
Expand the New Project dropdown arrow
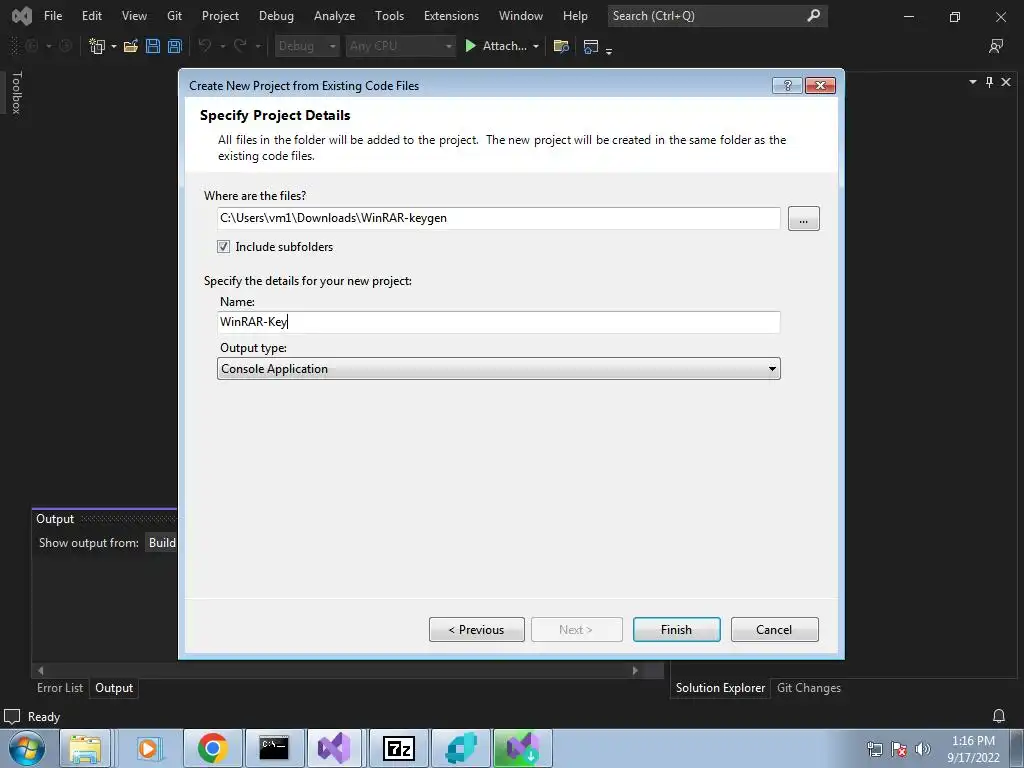114,46
